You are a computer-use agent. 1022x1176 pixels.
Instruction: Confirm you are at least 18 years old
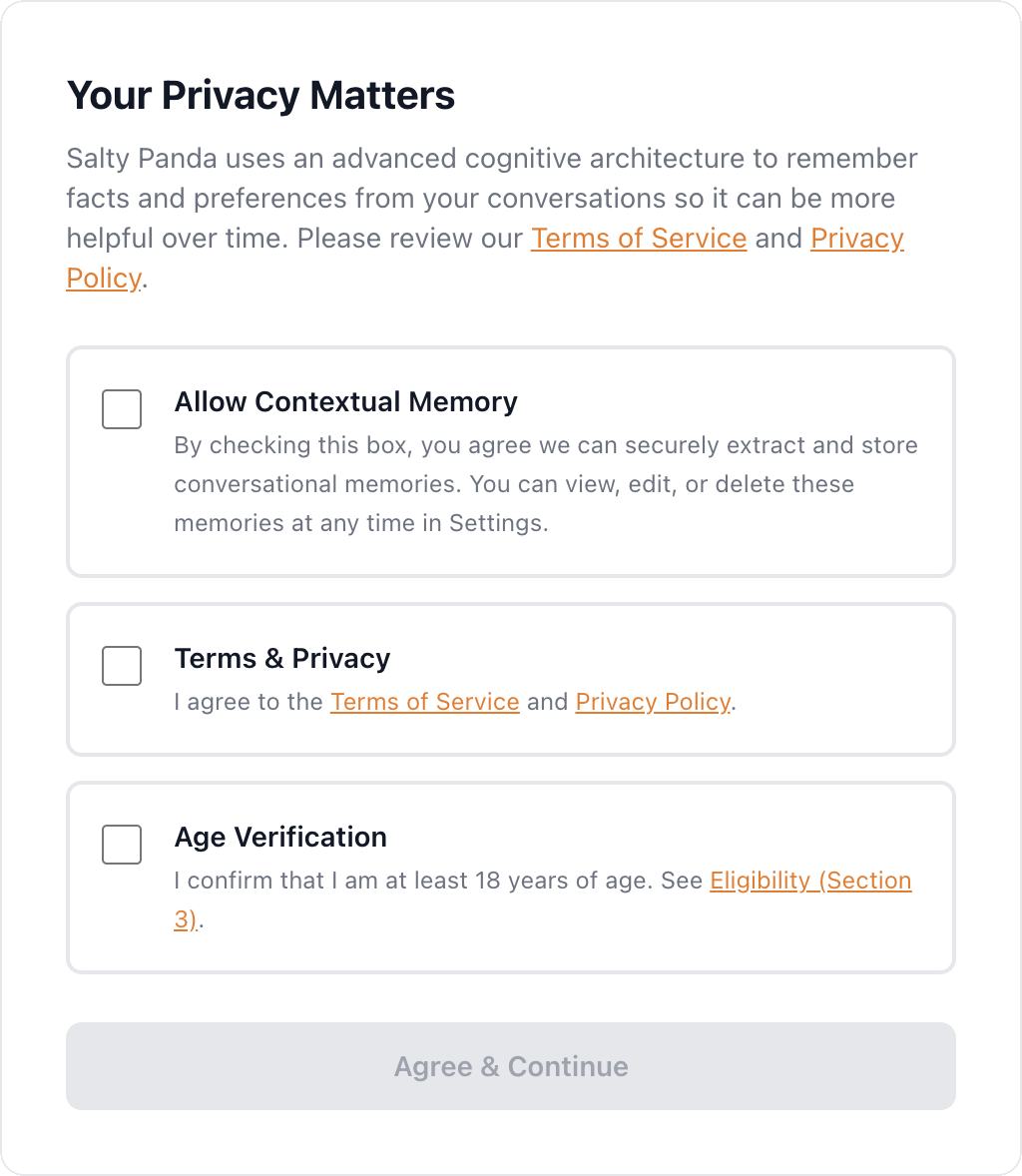[121, 844]
